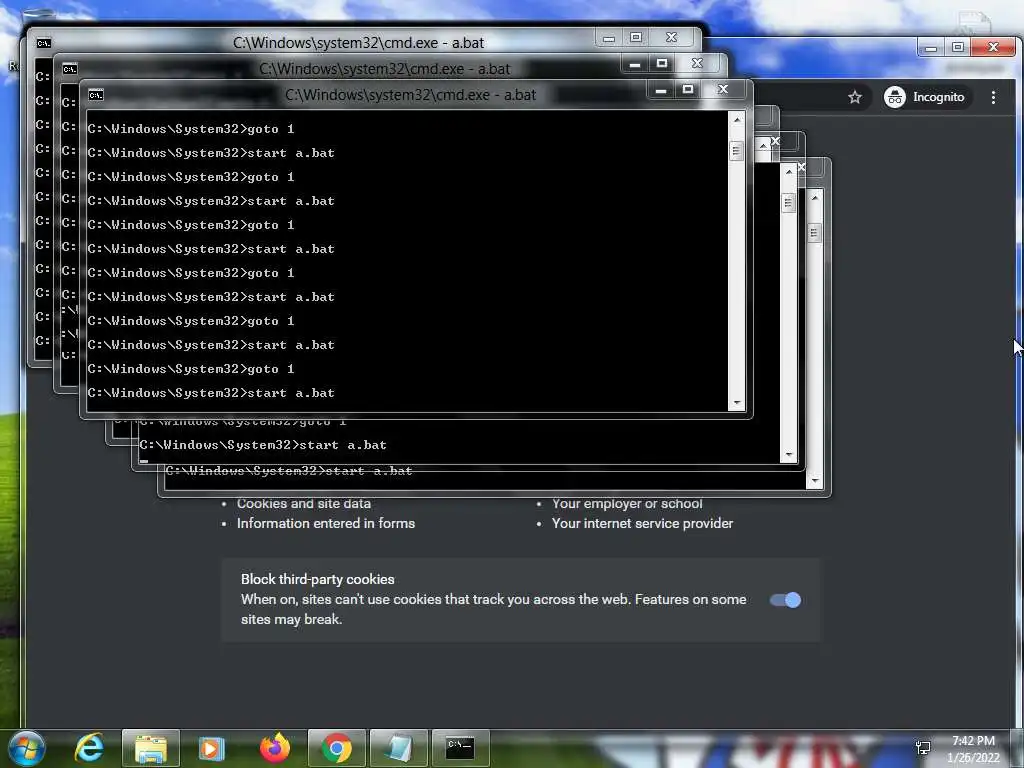Maximize the second cmd.exe window
Viewport: 1024px width, 768px height.
coord(662,63)
